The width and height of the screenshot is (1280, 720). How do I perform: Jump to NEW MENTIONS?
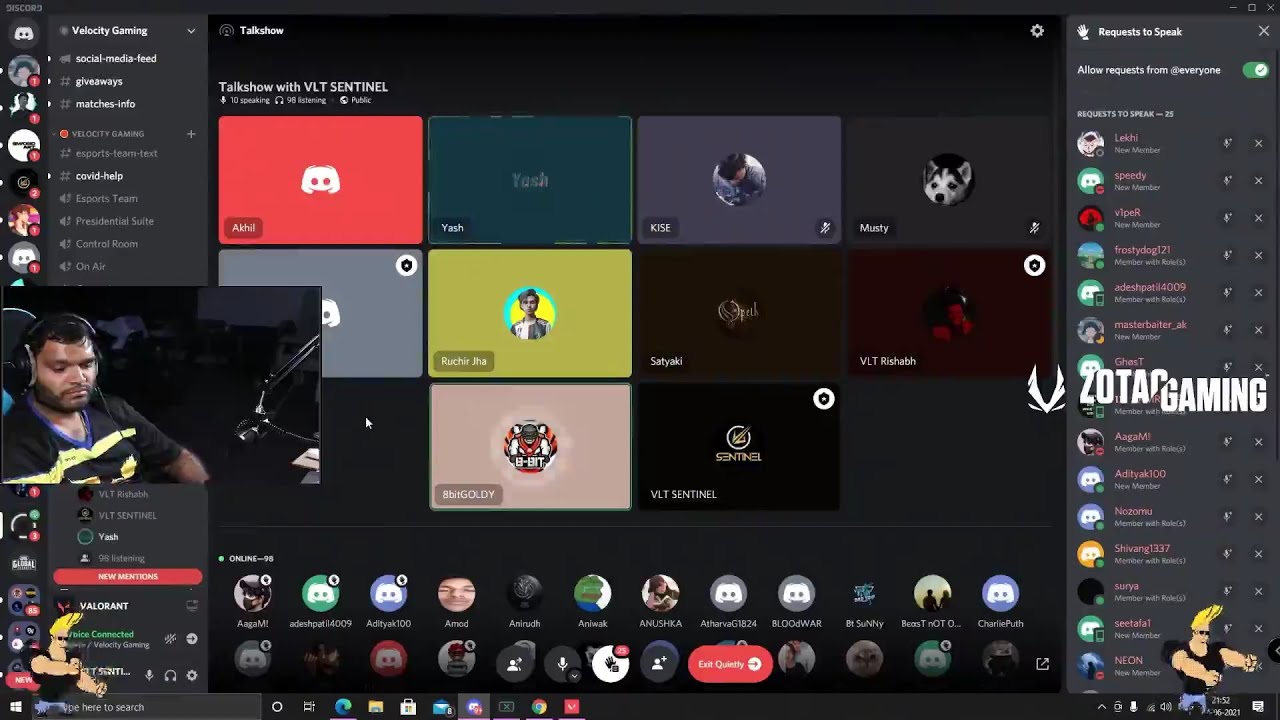pos(128,577)
